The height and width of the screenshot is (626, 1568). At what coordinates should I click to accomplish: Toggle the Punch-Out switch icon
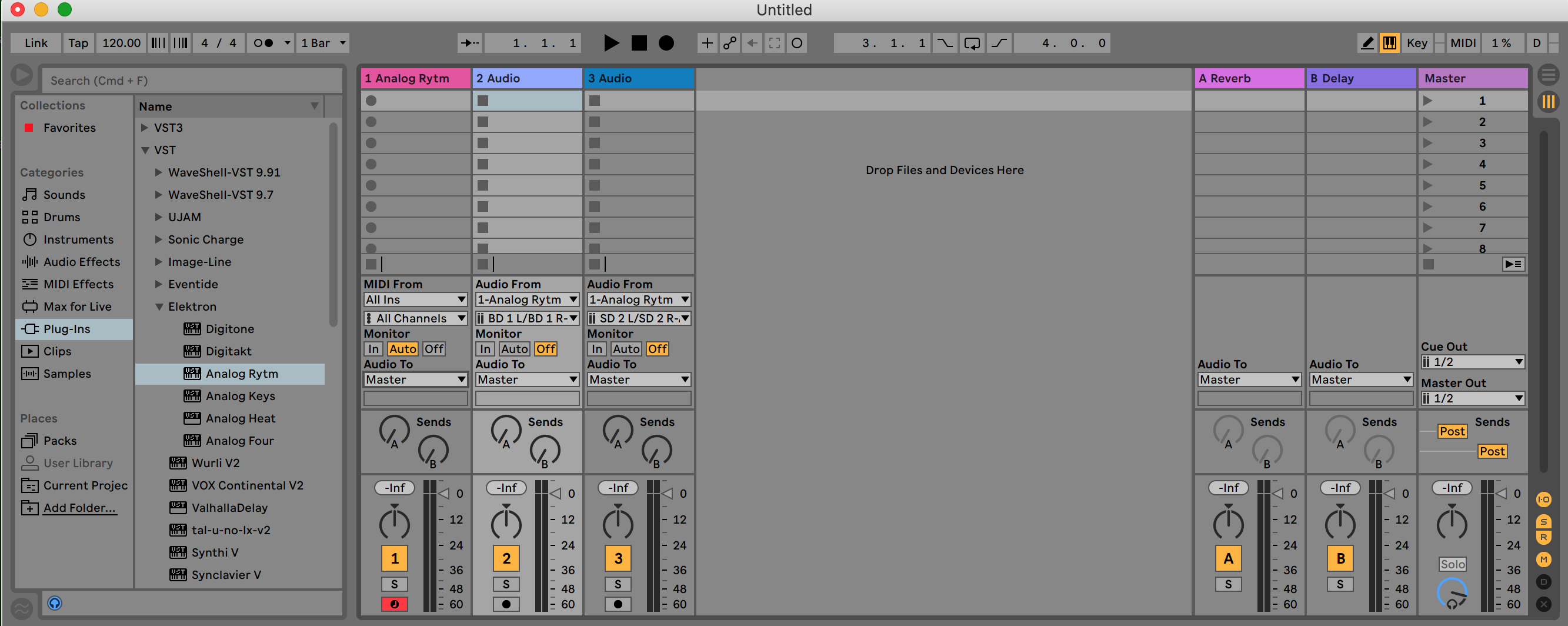(999, 43)
